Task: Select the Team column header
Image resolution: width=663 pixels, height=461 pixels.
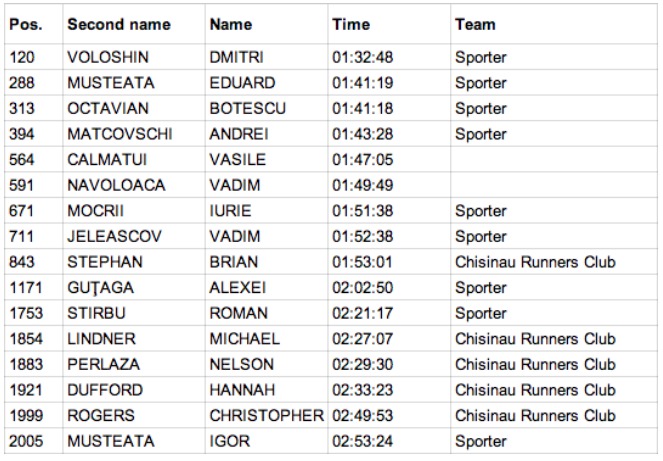Action: 554,24
